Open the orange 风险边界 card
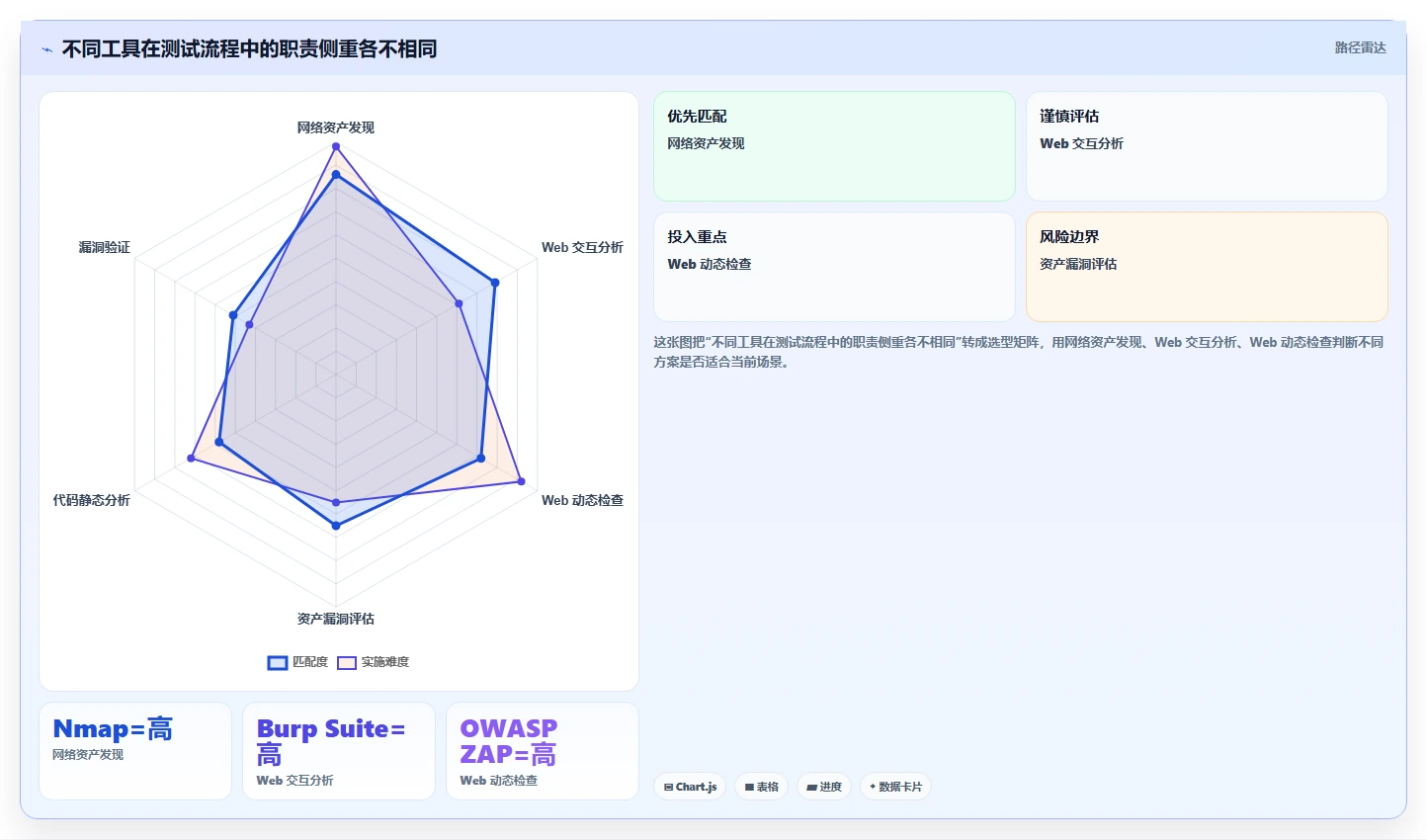1427x840 pixels. click(x=1207, y=267)
